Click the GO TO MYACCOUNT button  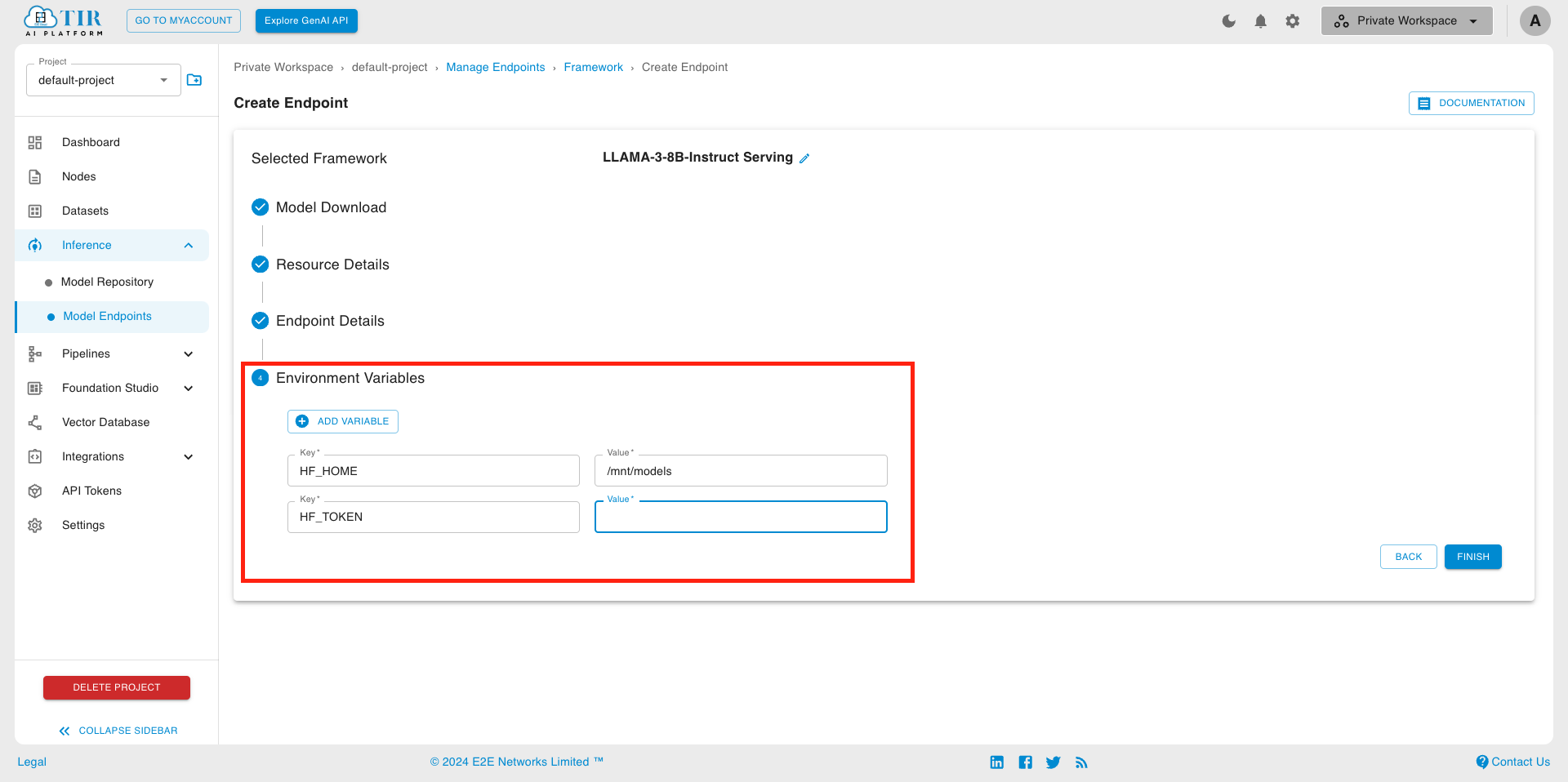(x=184, y=21)
